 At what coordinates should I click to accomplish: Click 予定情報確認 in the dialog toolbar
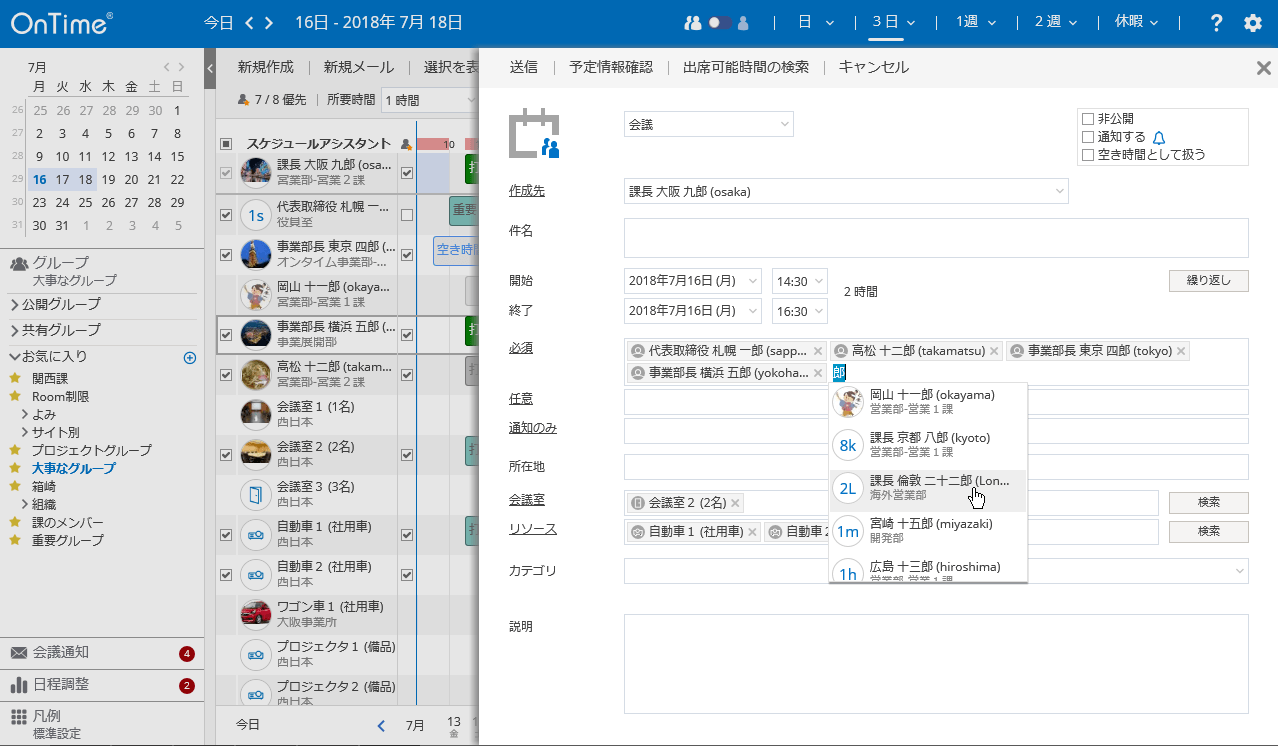[613, 67]
